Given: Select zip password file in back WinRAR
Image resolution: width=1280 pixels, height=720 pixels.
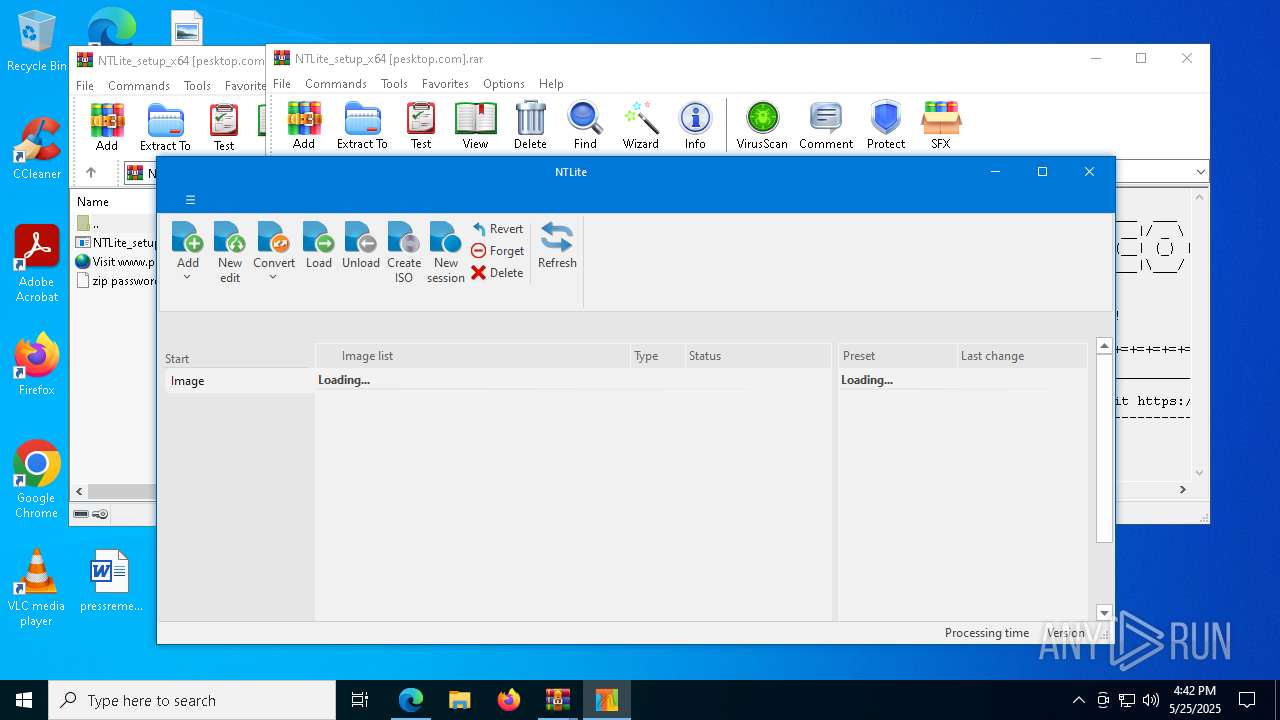Looking at the screenshot, I should point(116,280).
